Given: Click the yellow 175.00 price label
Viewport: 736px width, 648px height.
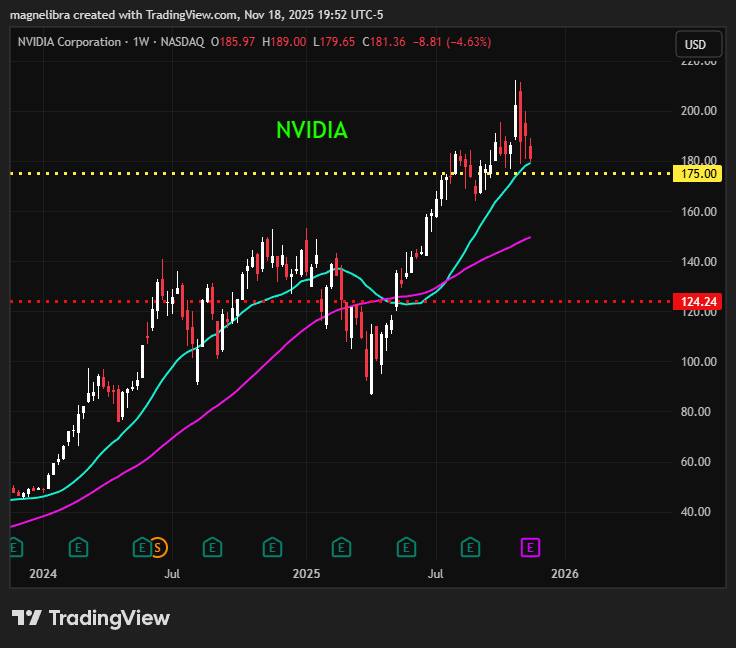Looking at the screenshot, I should (x=698, y=174).
